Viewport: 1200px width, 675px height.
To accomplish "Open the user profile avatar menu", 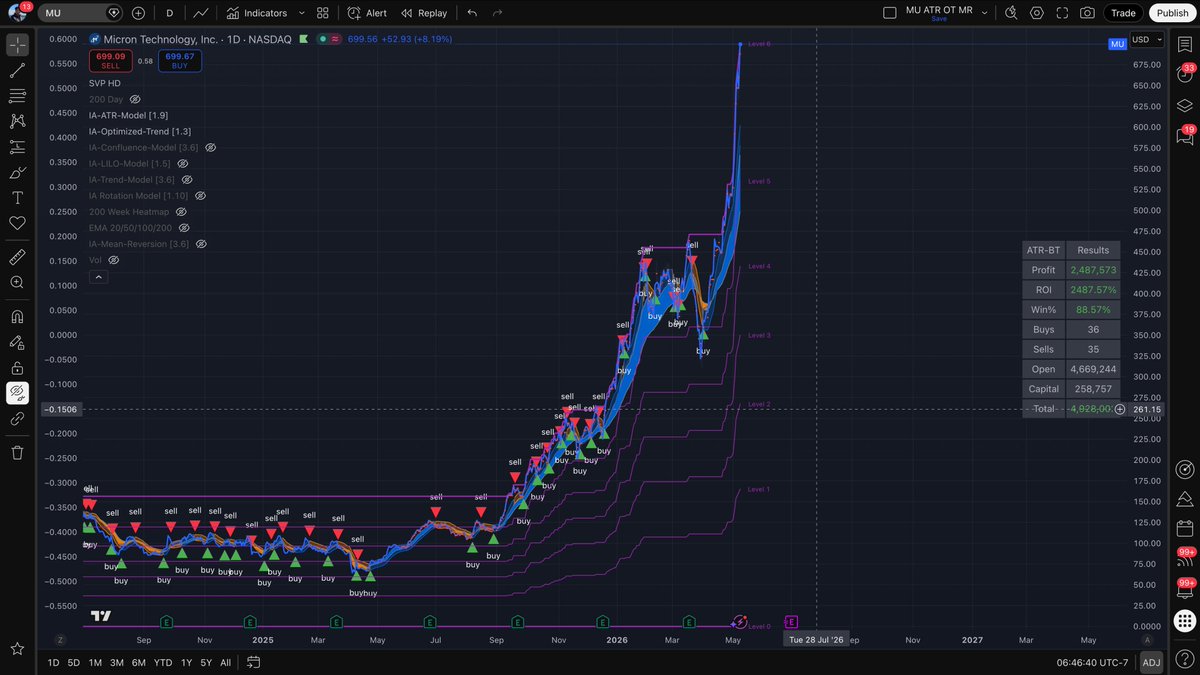I will pyautogui.click(x=17, y=13).
